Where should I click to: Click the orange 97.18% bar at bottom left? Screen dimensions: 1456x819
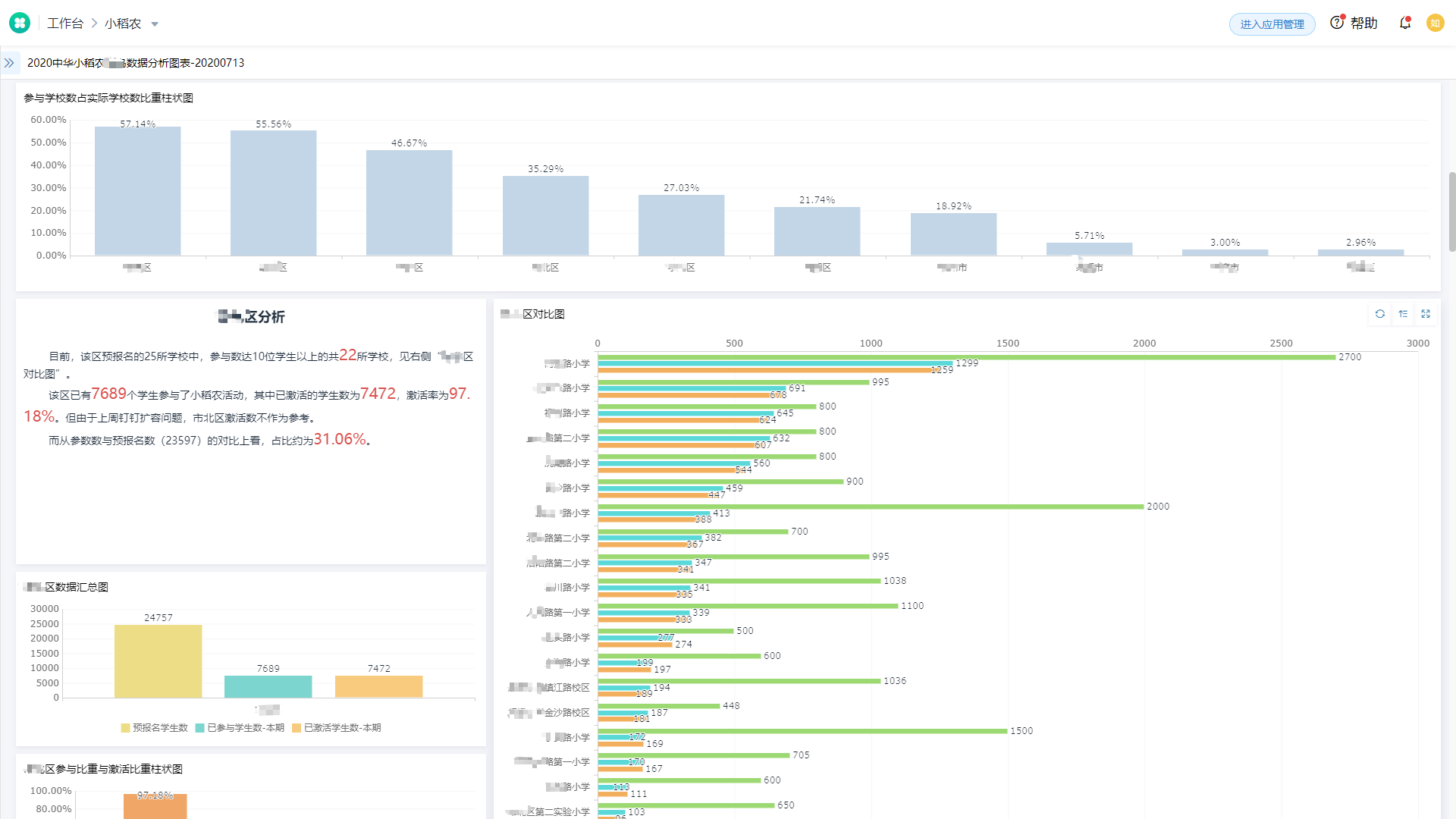coord(155,806)
